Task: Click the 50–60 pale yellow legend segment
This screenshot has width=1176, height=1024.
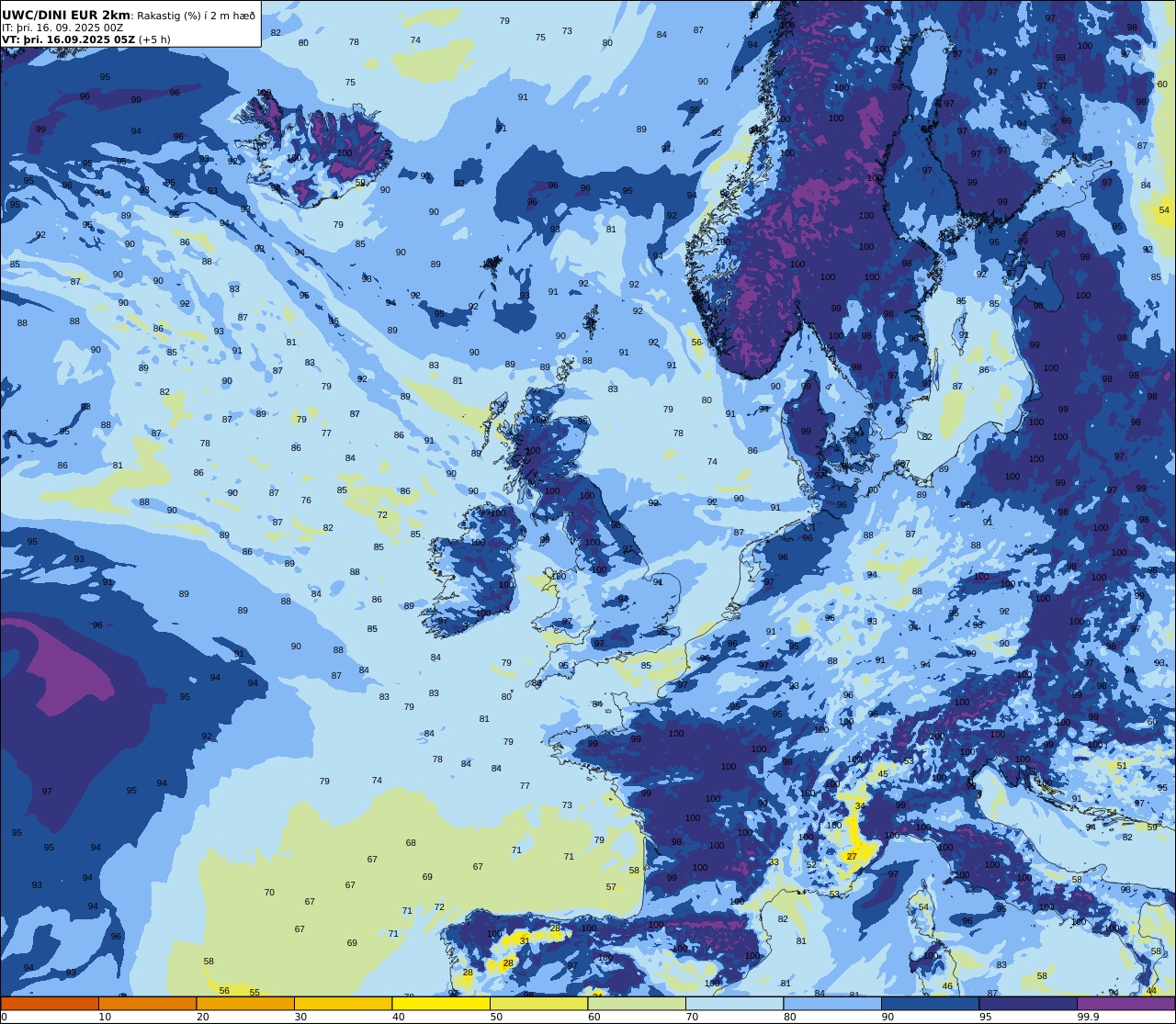Action: point(538,1004)
